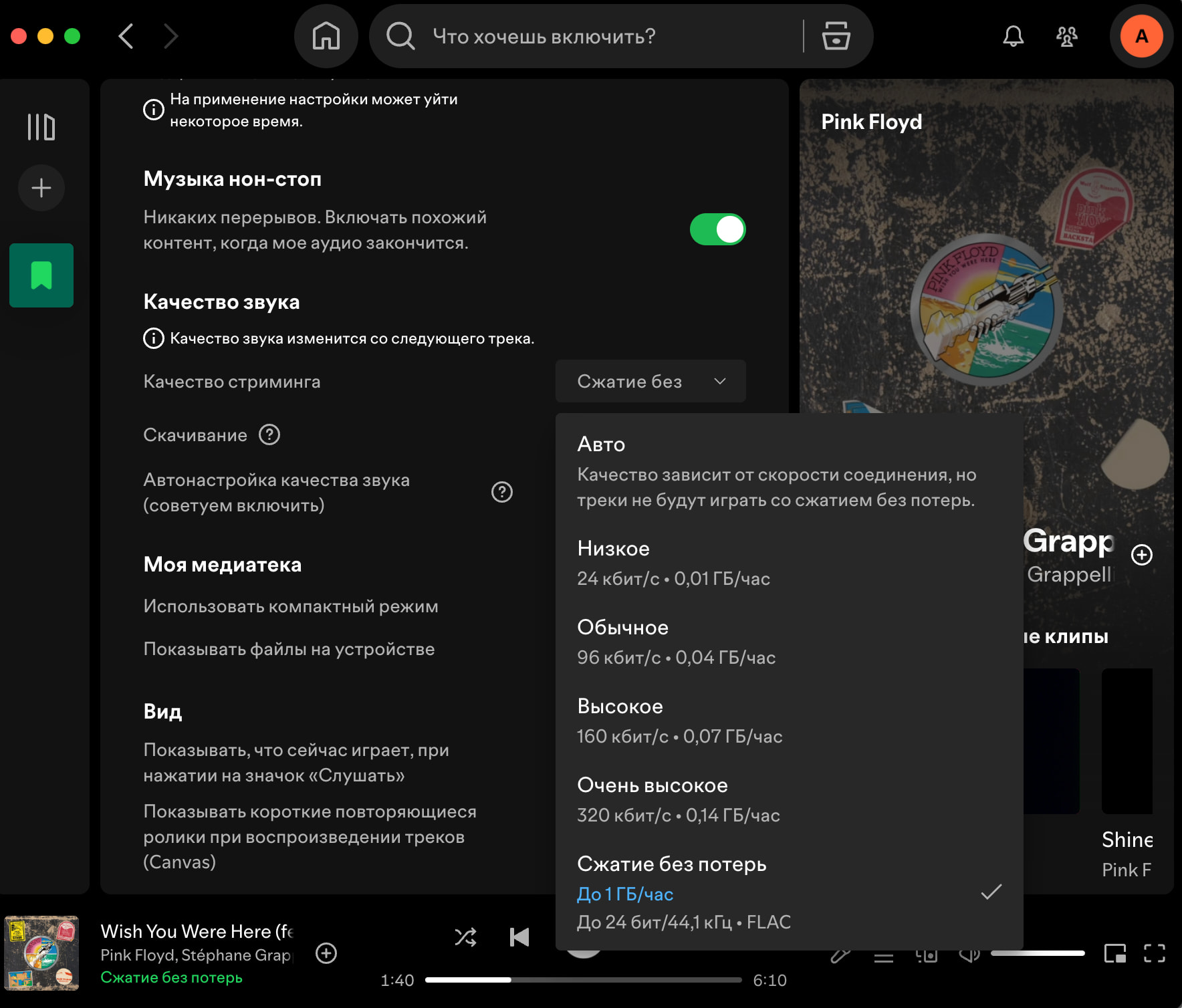
Task: Expand the library sidebar icon
Action: coord(41,127)
